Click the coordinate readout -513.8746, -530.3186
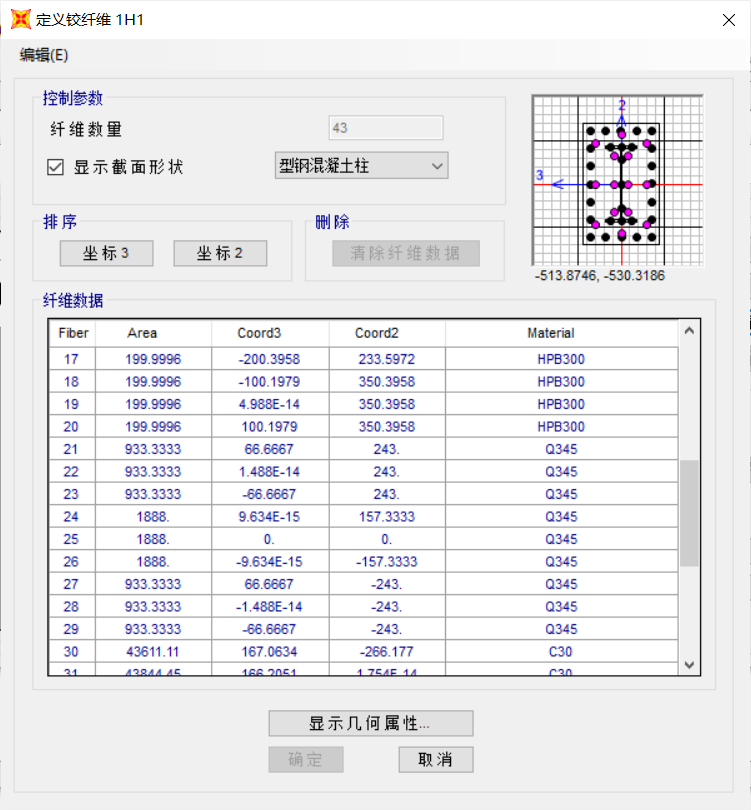This screenshot has height=810, width=751. pos(600,275)
